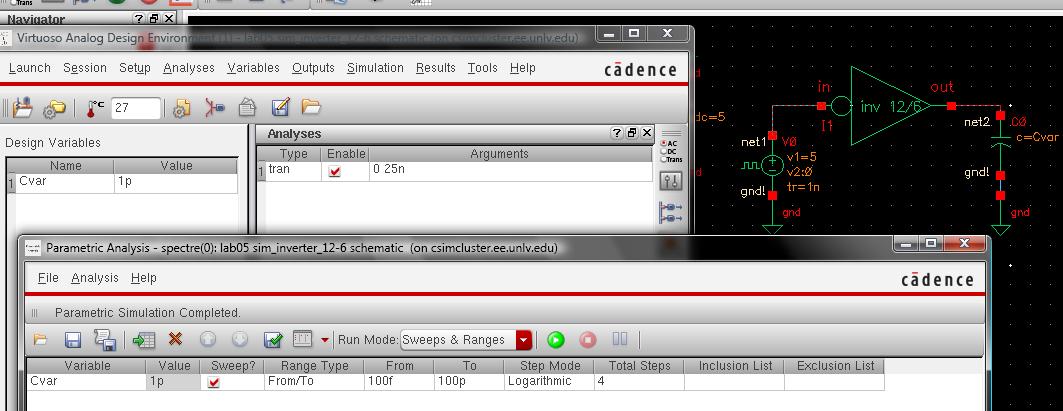Float the Analyses panel using the undock icon

click(x=632, y=133)
